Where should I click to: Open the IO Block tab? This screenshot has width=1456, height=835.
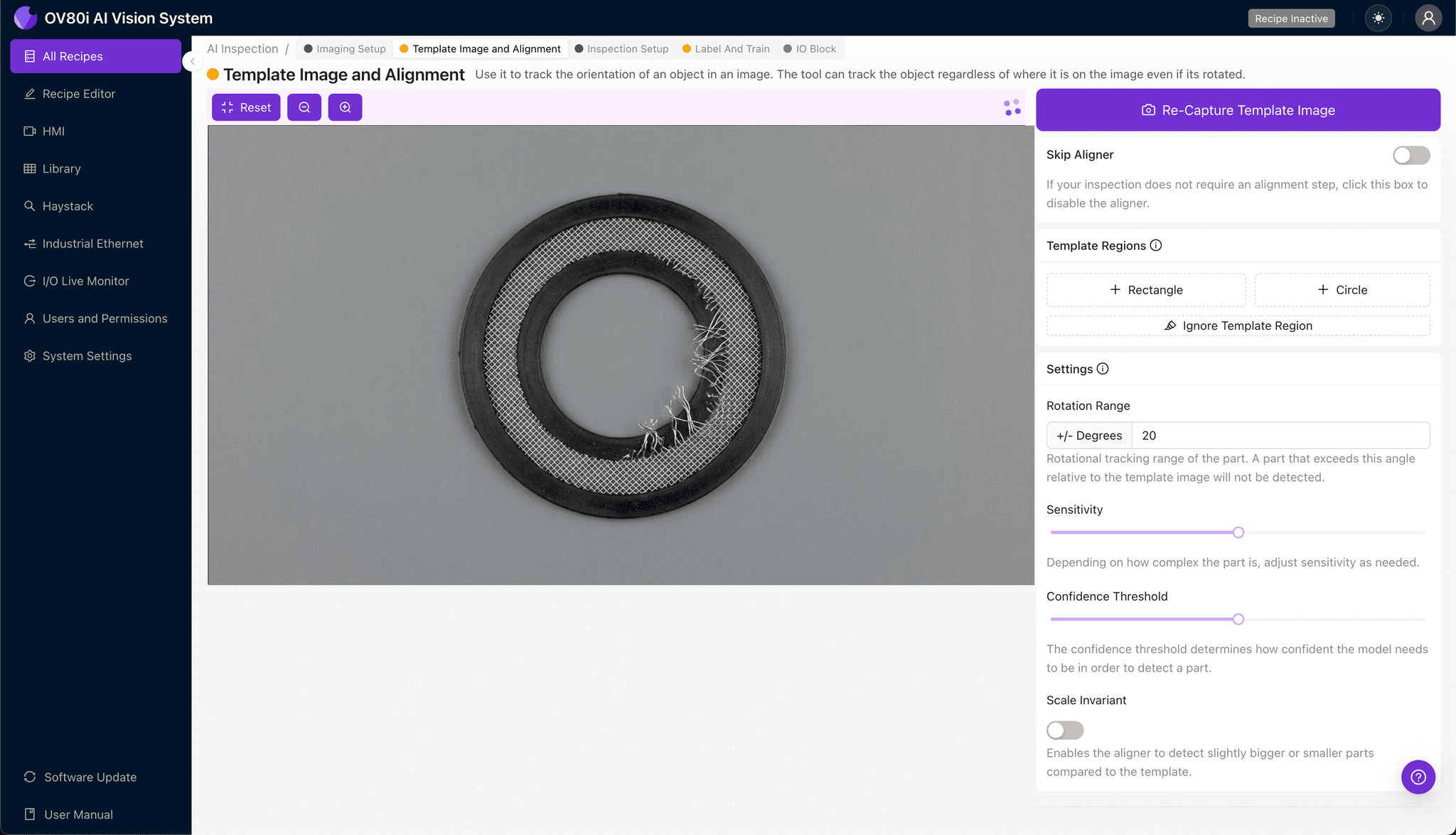point(810,49)
